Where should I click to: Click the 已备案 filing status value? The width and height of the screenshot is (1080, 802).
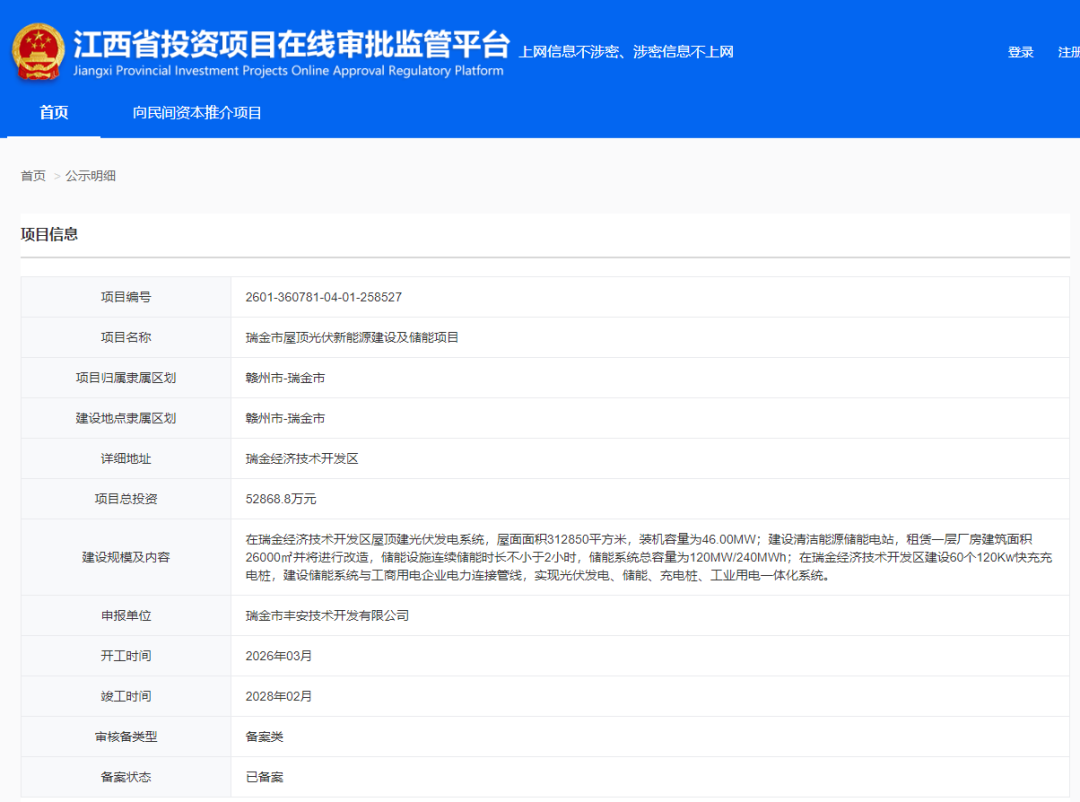[x=264, y=777]
